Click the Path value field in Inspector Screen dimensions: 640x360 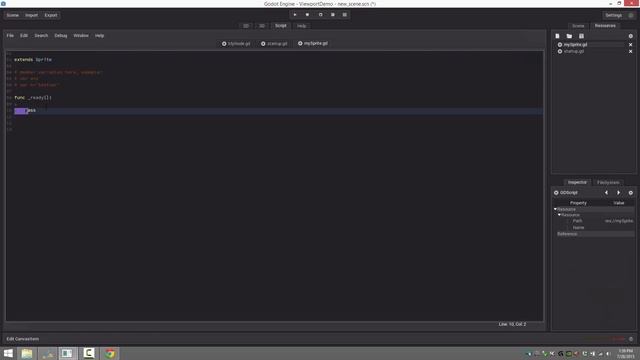coord(619,221)
